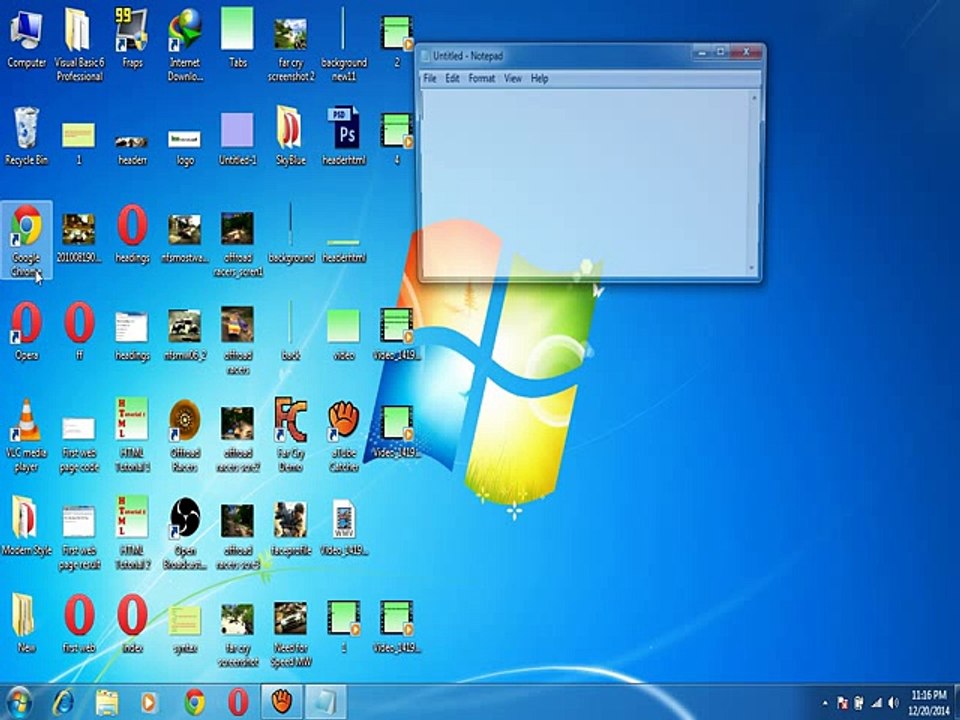The image size is (960, 720).
Task: Open the HTML Tutorial 1 file
Action: [132, 435]
